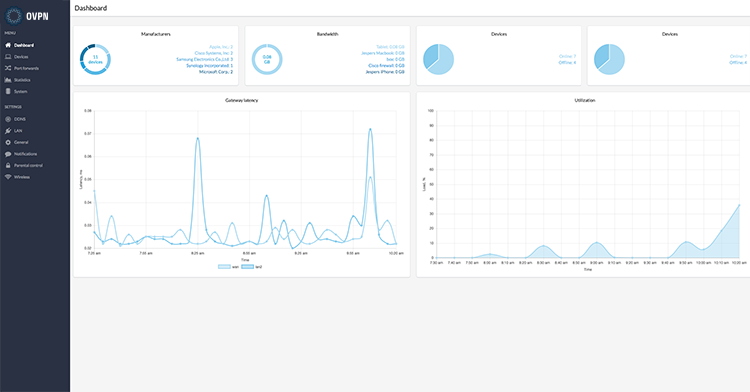750x392 pixels.
Task: Toggle Tablet 0.08 GB bandwidth legend entry
Action: tap(390, 47)
